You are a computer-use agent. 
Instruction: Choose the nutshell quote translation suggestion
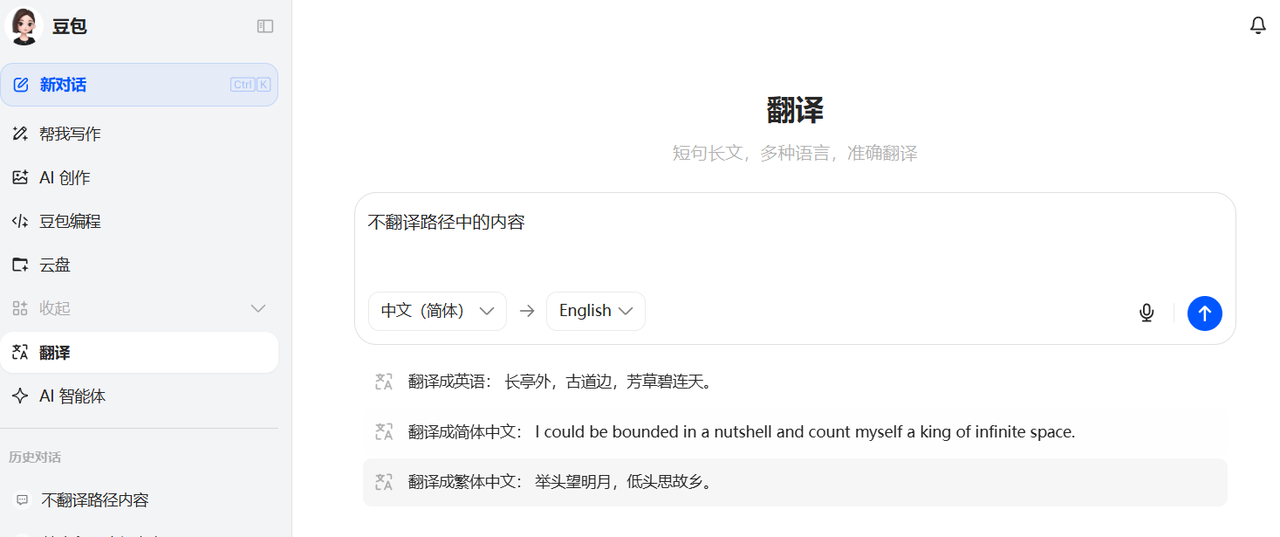(794, 432)
